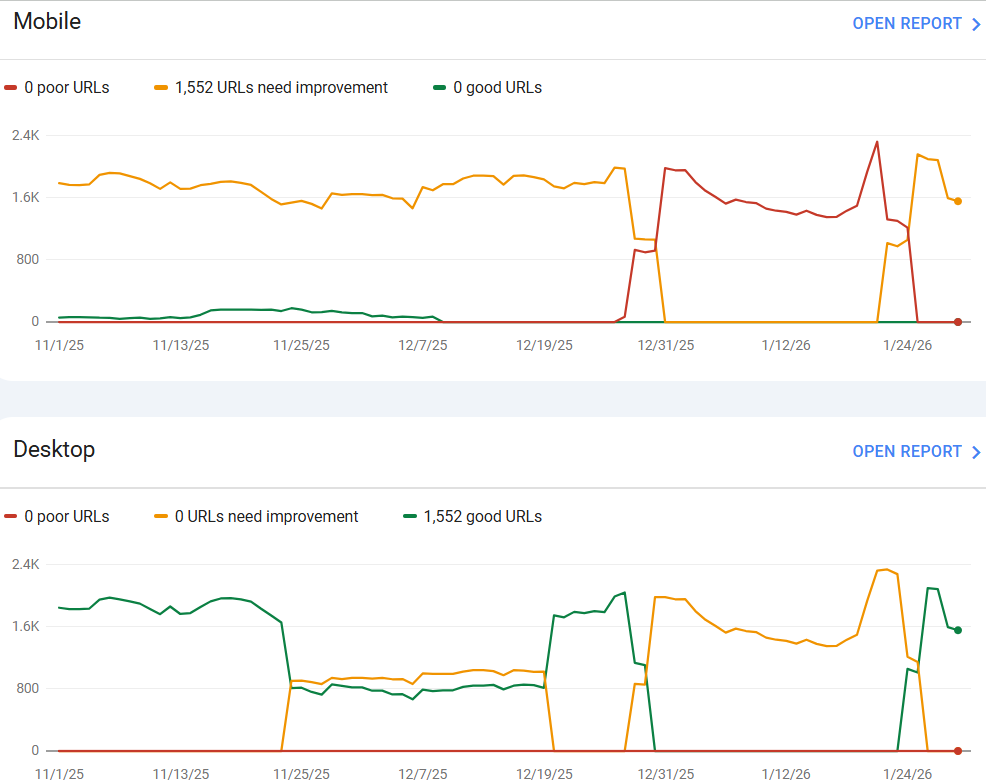986x780 pixels.
Task: Click Desktop green good URLs legend swatch
Action: (410, 516)
